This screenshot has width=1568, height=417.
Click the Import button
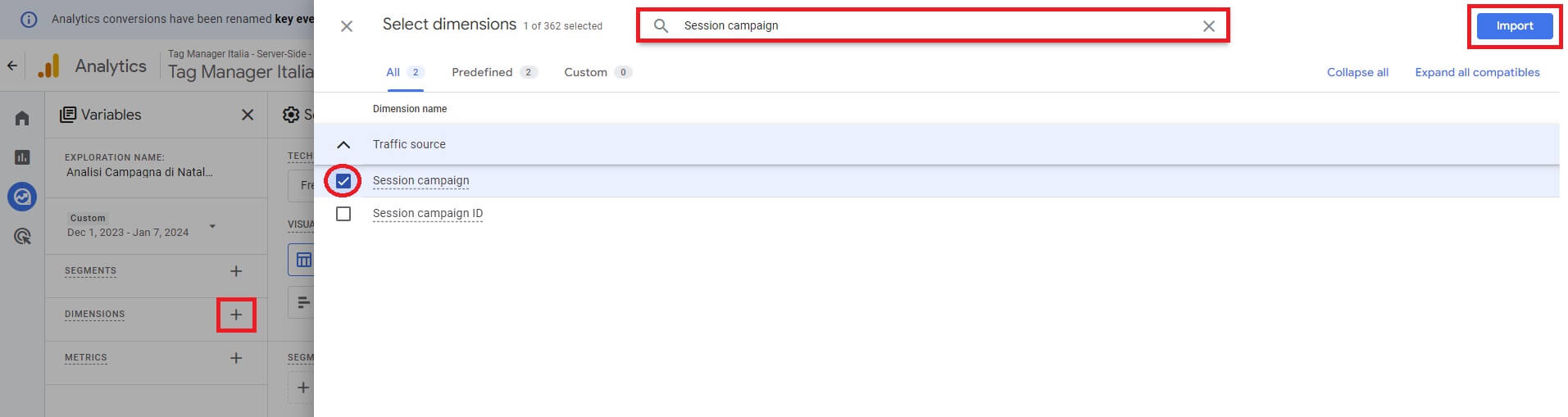click(1515, 26)
